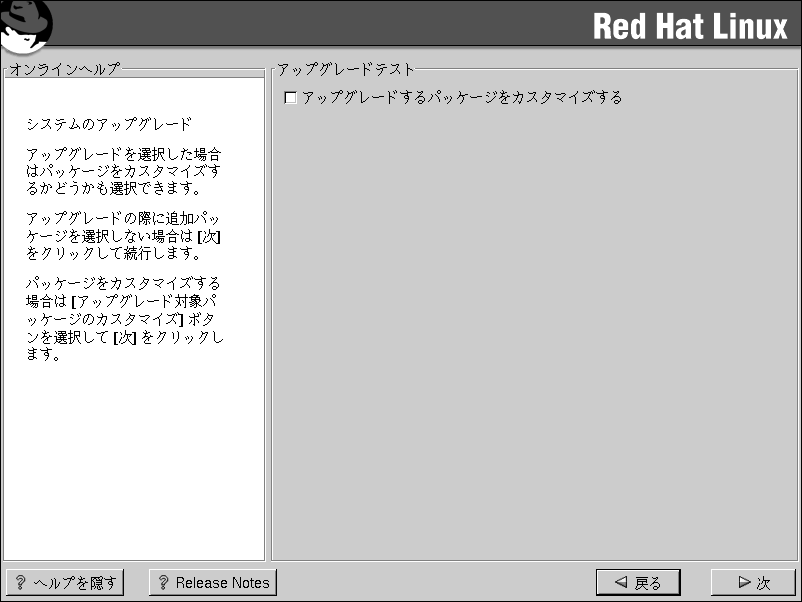
Task: Click help paragraph starting パッケージをカスタマイズする場合
Action: [x=123, y=318]
